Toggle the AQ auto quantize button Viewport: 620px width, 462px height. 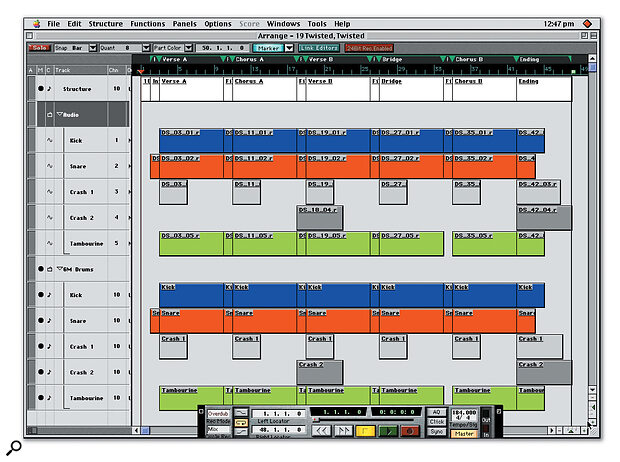[x=437, y=412]
